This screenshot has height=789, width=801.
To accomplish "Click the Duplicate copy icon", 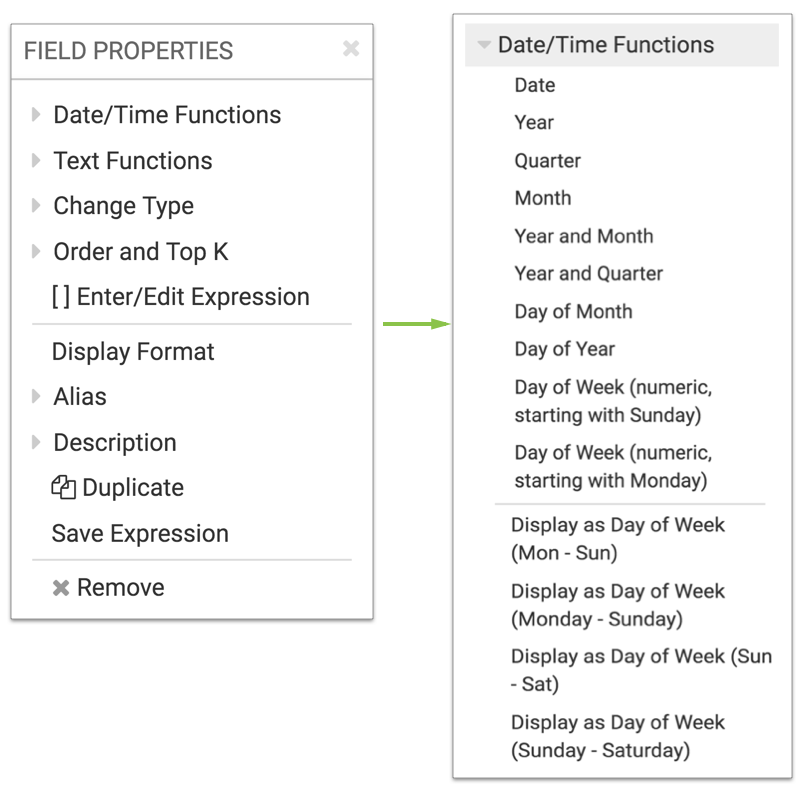I will pos(63,488).
